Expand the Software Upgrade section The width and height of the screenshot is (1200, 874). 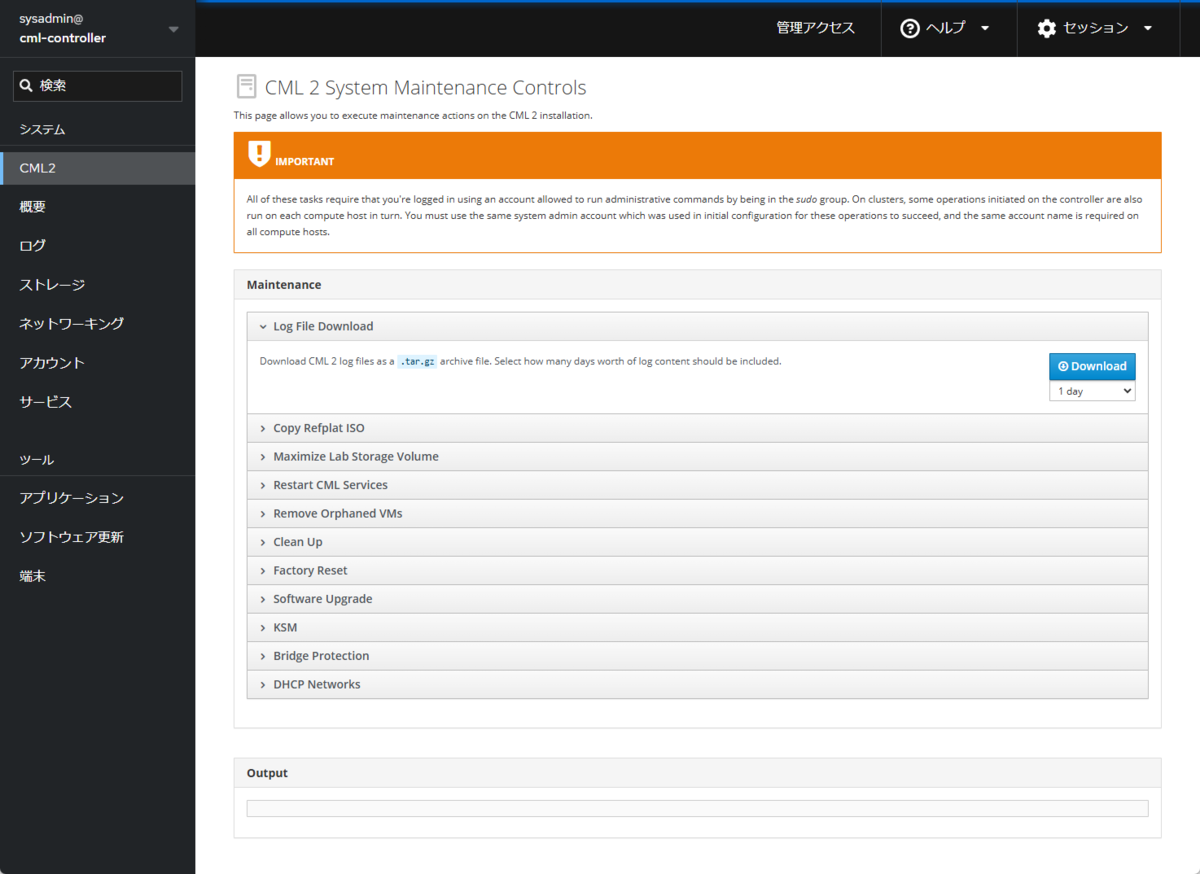click(x=697, y=599)
